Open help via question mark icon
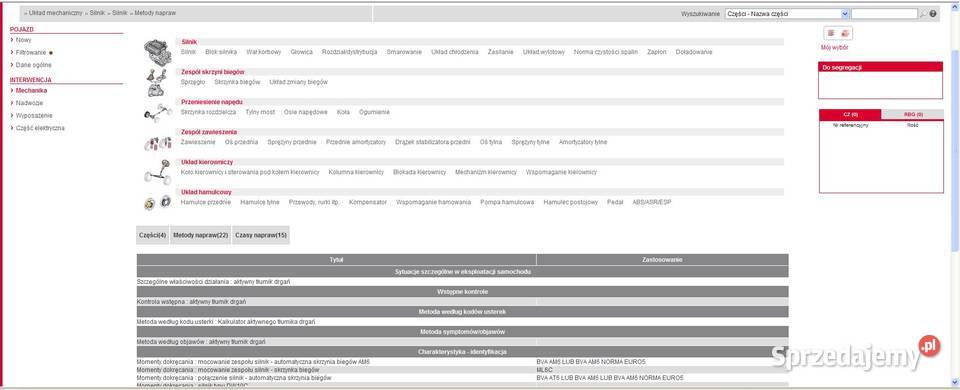This screenshot has height=390, width=960. [933, 13]
